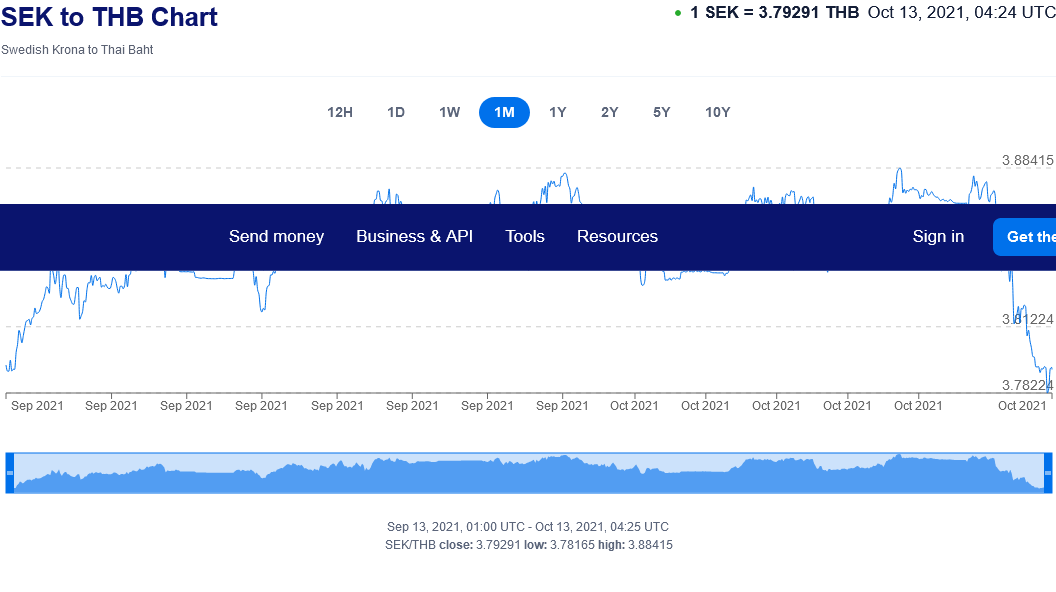The width and height of the screenshot is (1056, 592).
Task: Expand the Resources navigation menu
Action: (x=617, y=236)
